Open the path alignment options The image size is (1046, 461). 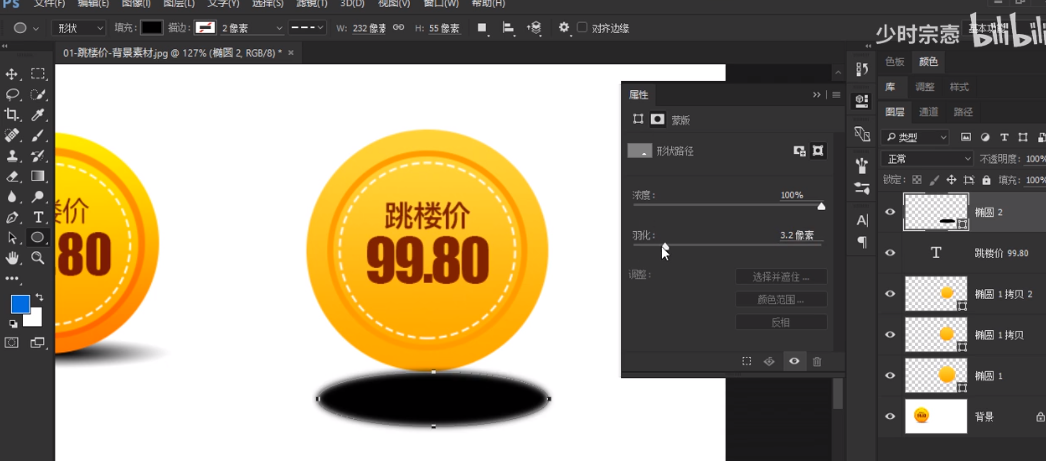(508, 28)
